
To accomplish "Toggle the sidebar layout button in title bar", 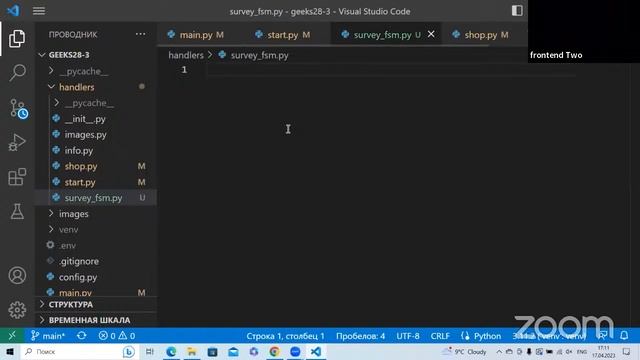I will [x=517, y=11].
